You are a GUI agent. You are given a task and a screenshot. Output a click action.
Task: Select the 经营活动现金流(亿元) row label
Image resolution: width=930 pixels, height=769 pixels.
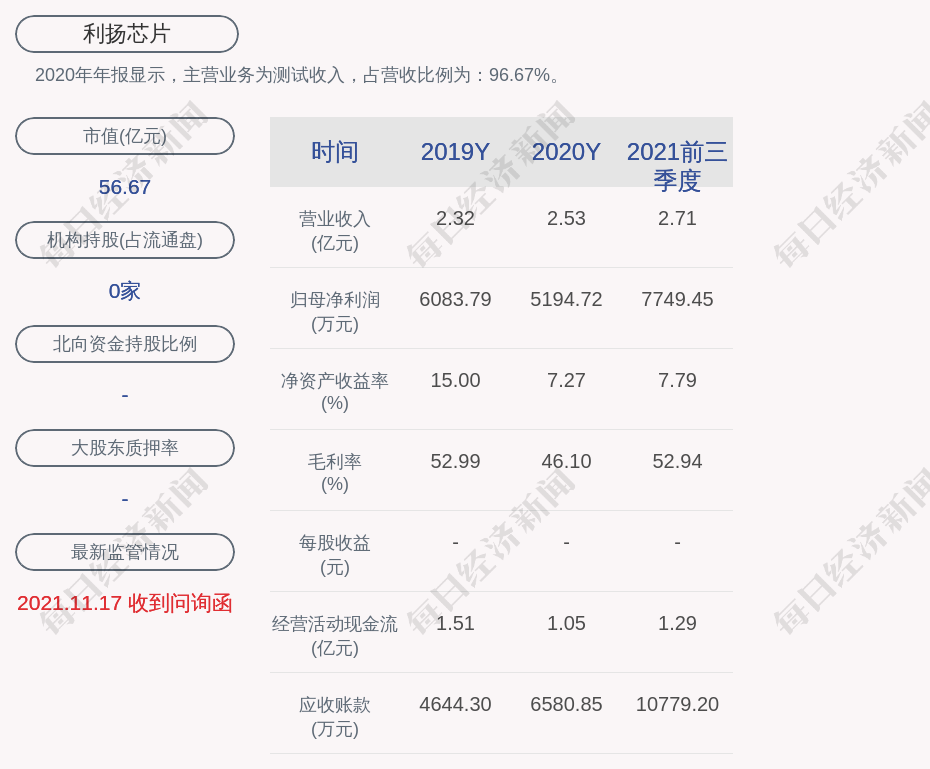335,636
